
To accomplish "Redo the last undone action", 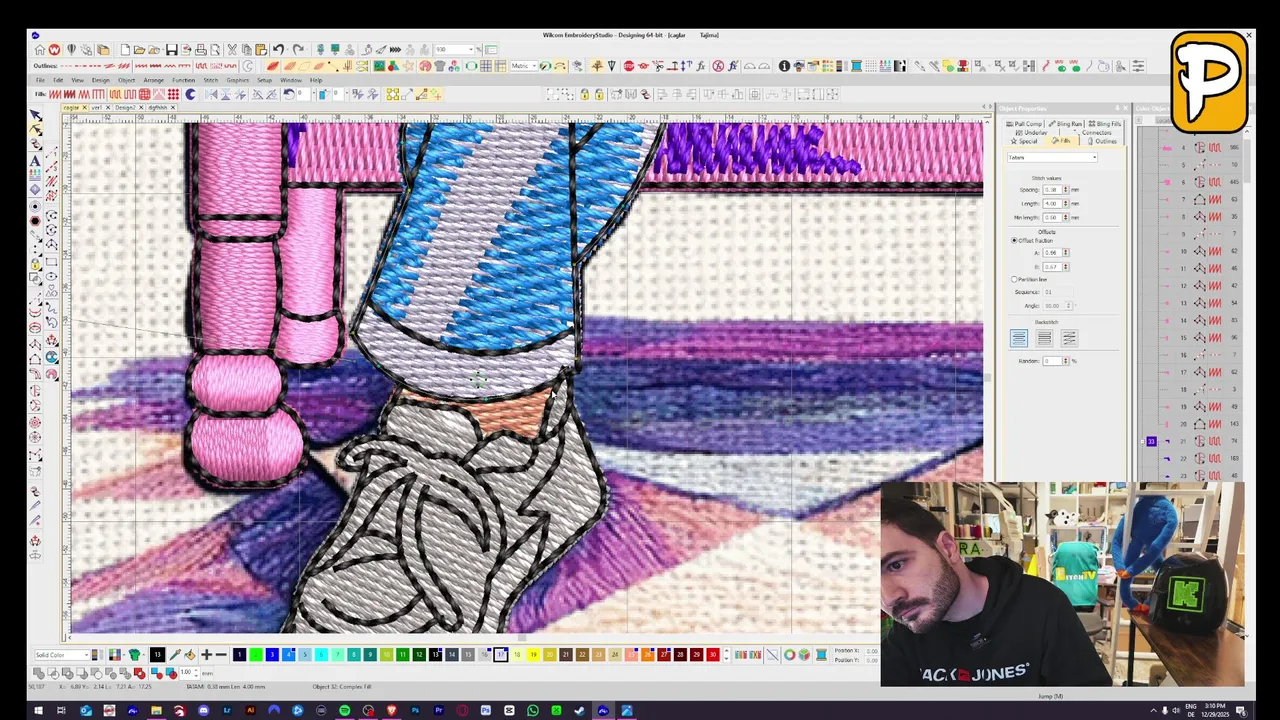I will click(298, 49).
